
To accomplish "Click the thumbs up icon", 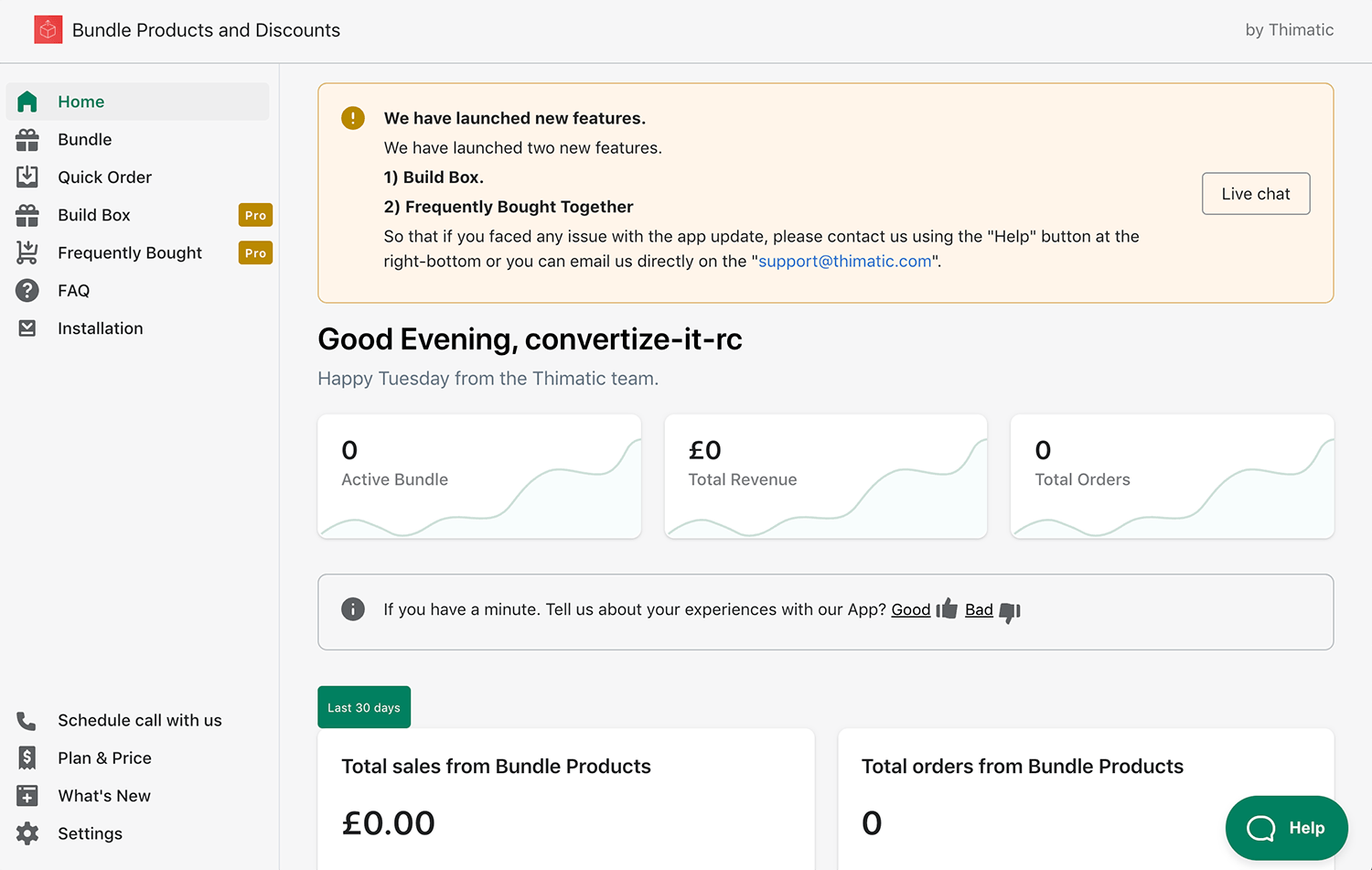I will click(x=947, y=609).
